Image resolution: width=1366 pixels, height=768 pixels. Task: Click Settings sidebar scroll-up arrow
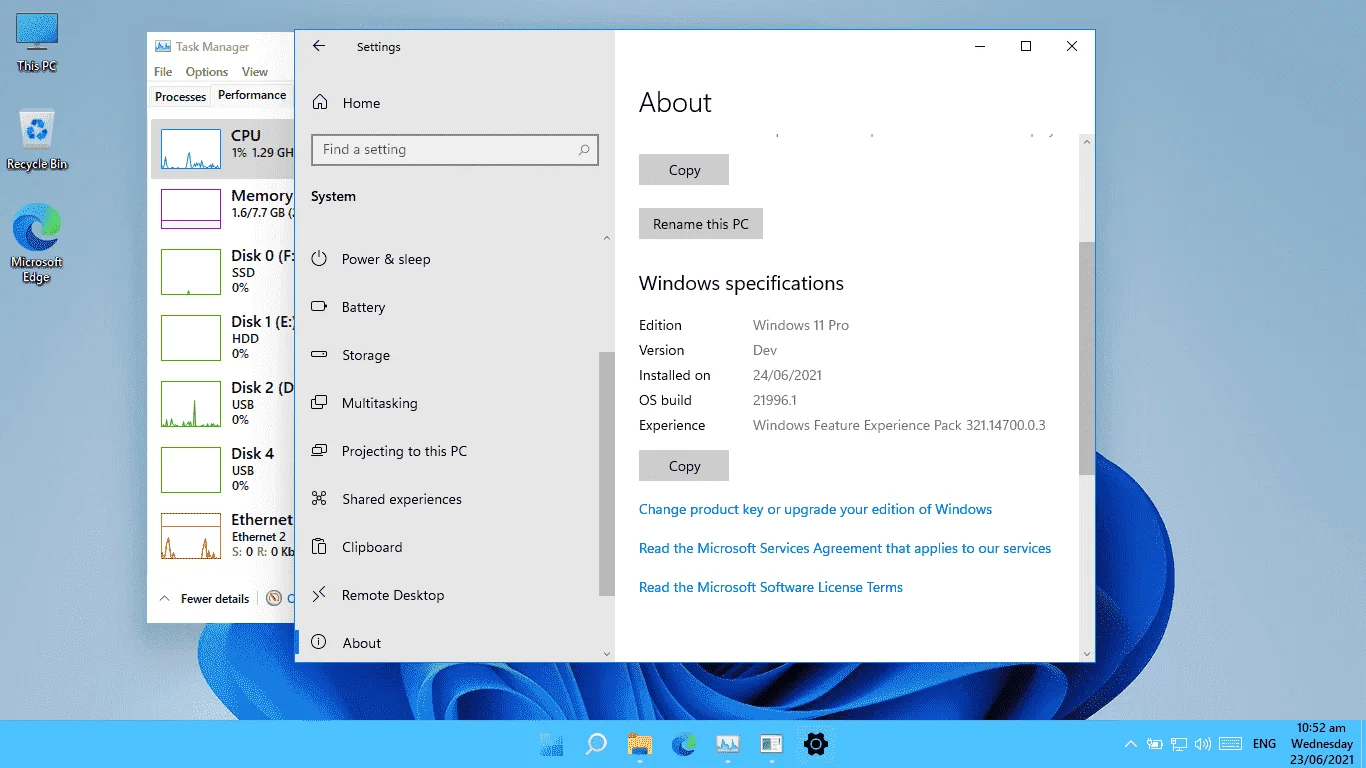point(607,238)
